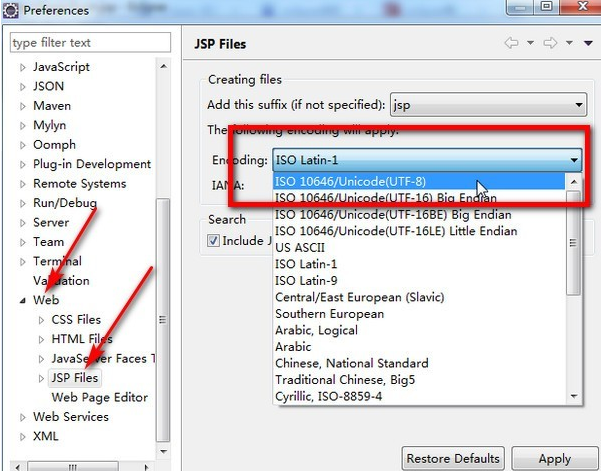Choose ISO 10646/Unicode(UTF-16BE) Big Endian
Image resolution: width=601 pixels, height=471 pixels.
tap(419, 215)
